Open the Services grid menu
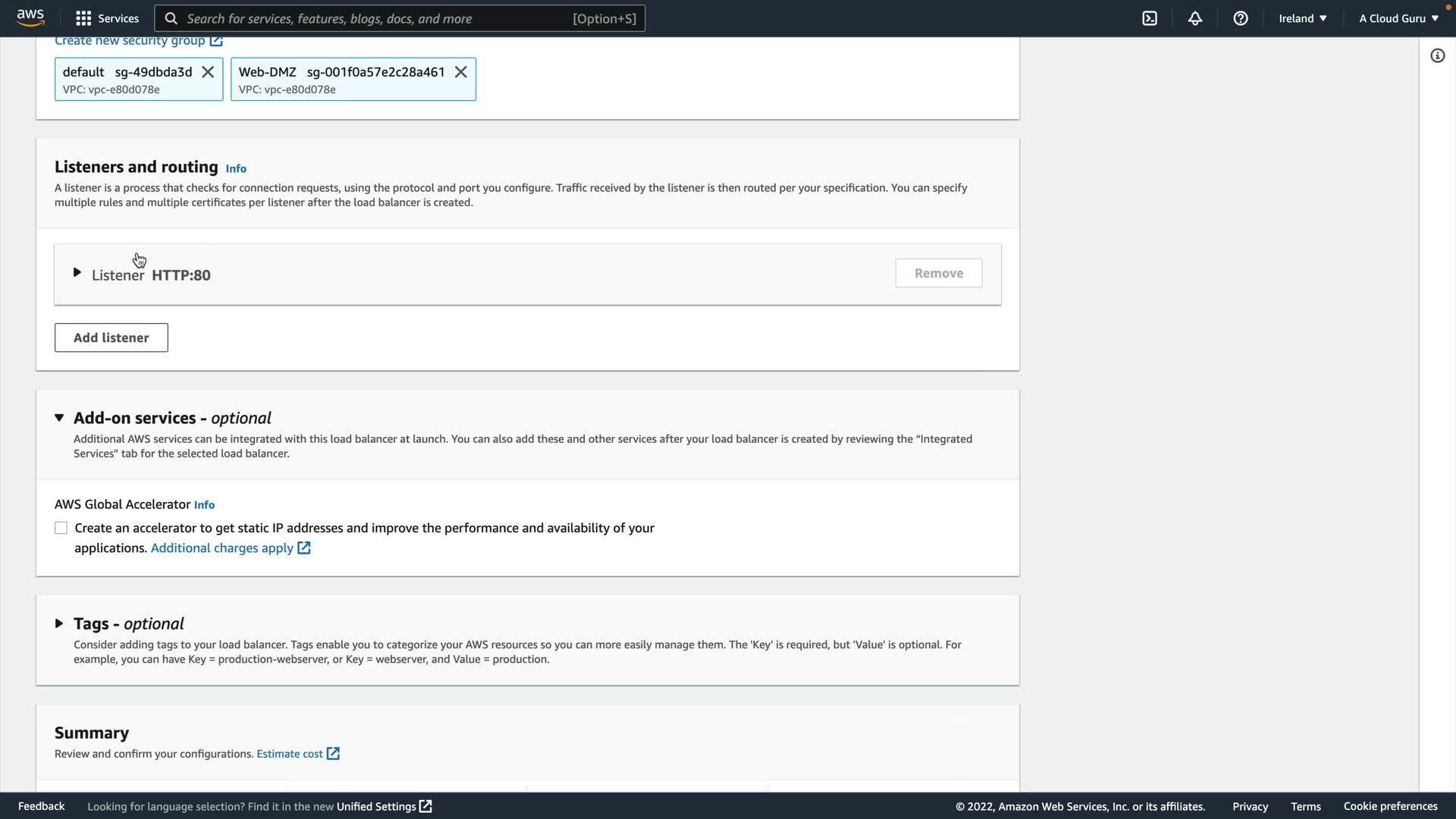 (x=107, y=18)
